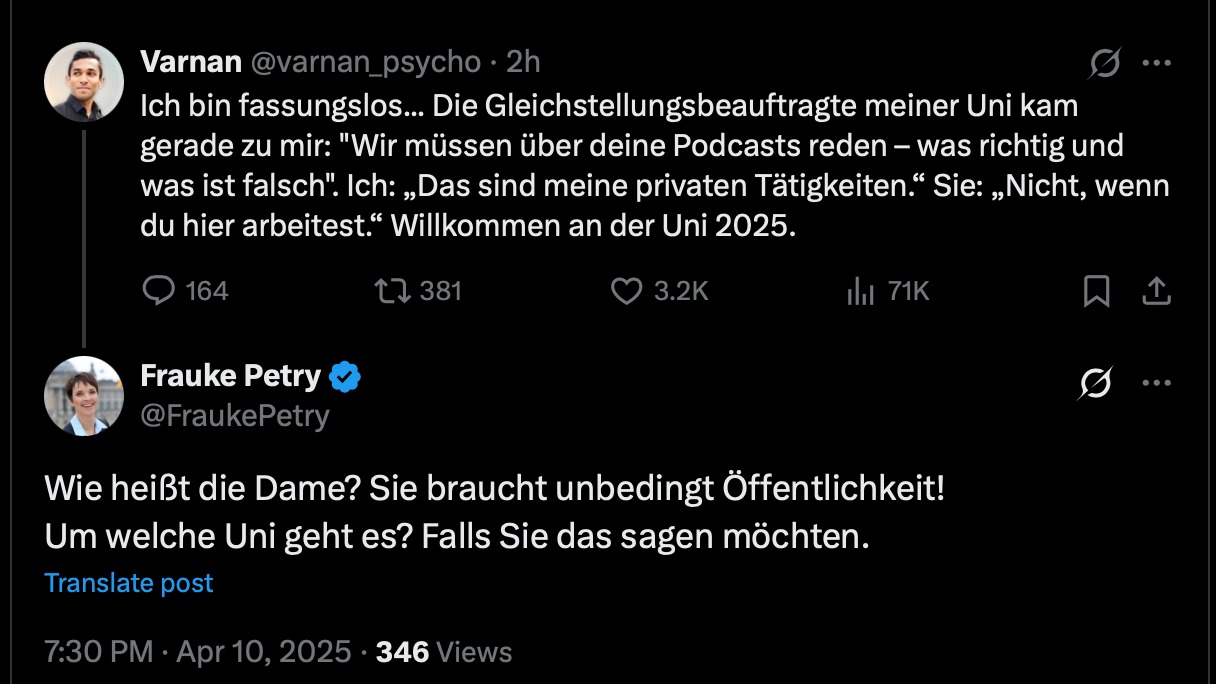1216x684 pixels.
Task: Open the @varnan_psycho handle link
Action: (365, 62)
